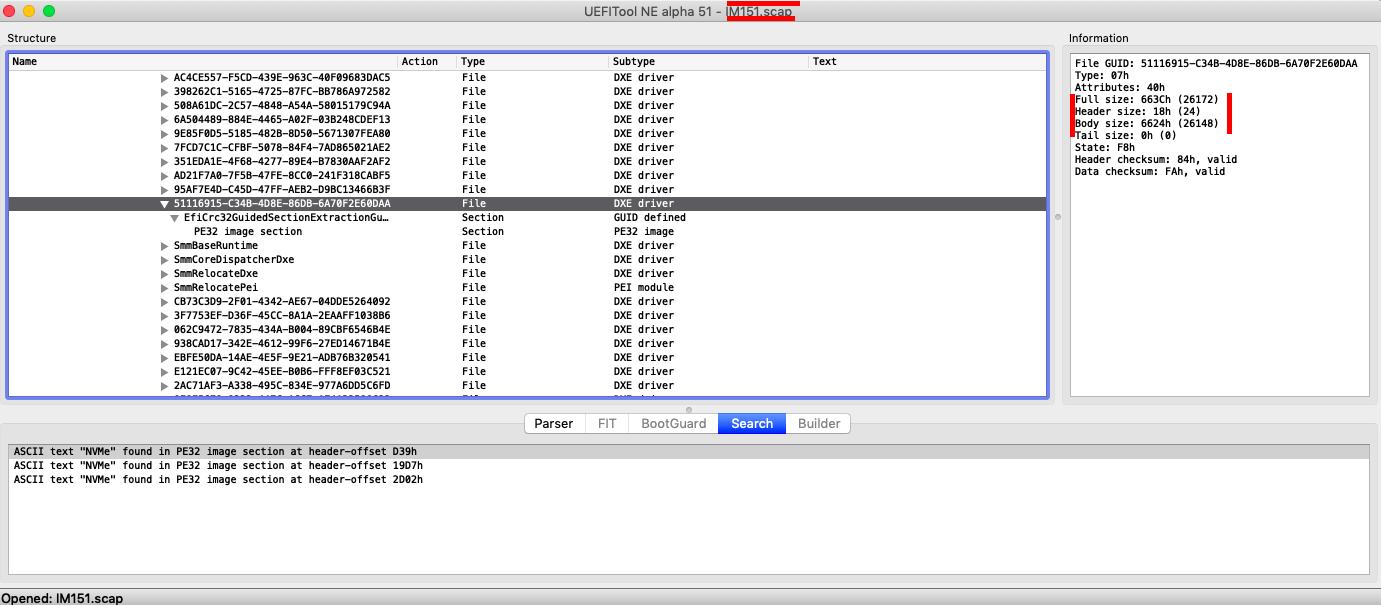Screen dimensions: 1381x605
Task: Switch to the FIT tab
Action: pos(606,424)
